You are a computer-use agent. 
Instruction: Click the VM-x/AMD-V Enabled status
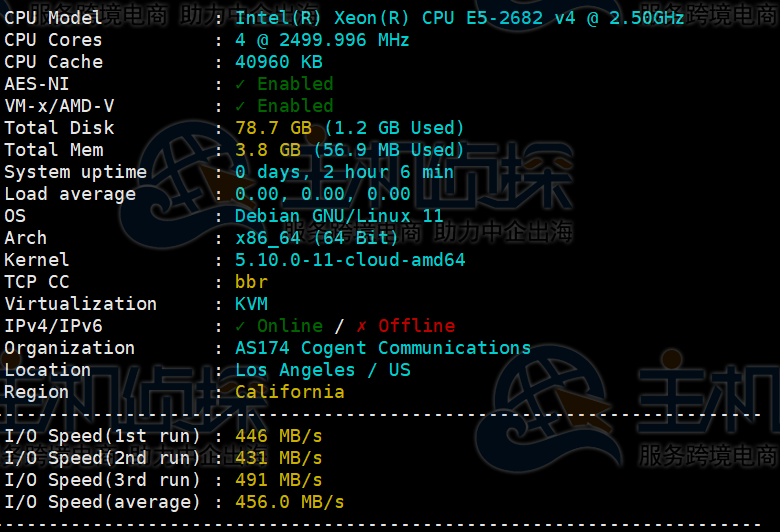click(284, 106)
